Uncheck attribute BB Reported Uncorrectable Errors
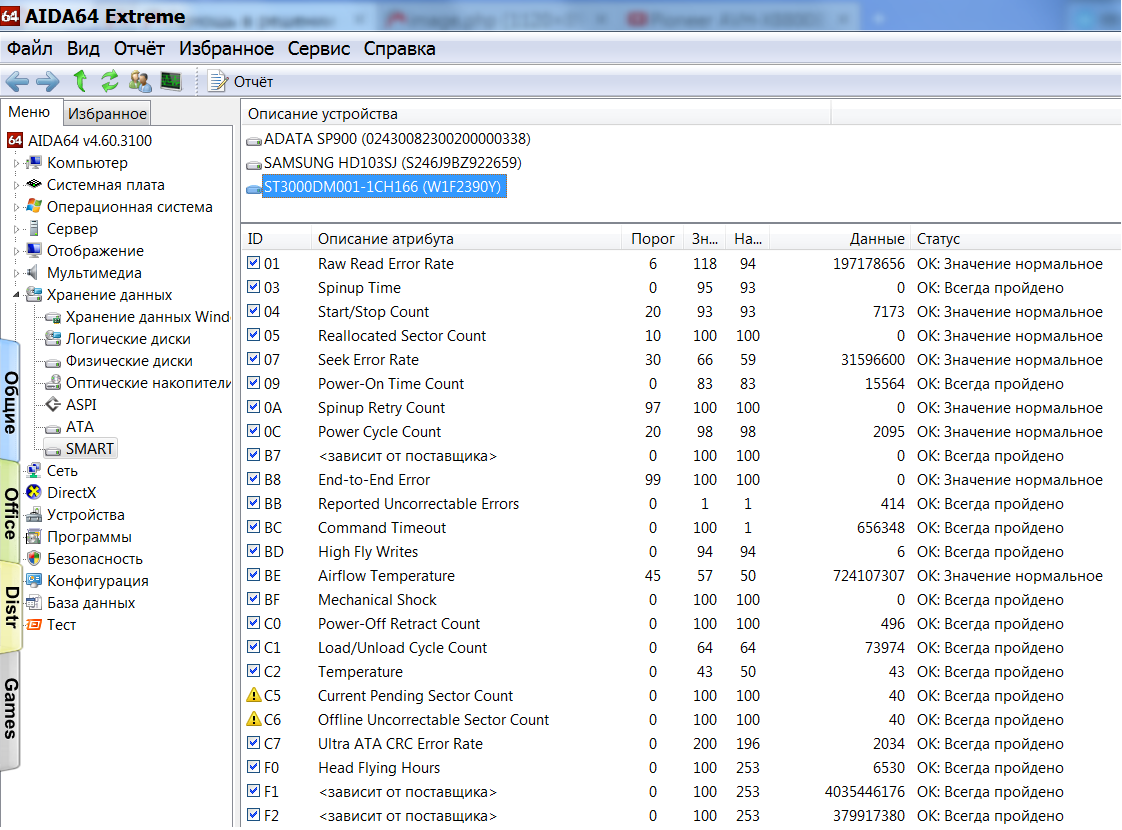Viewport: 1122px width, 830px height. [x=253, y=503]
